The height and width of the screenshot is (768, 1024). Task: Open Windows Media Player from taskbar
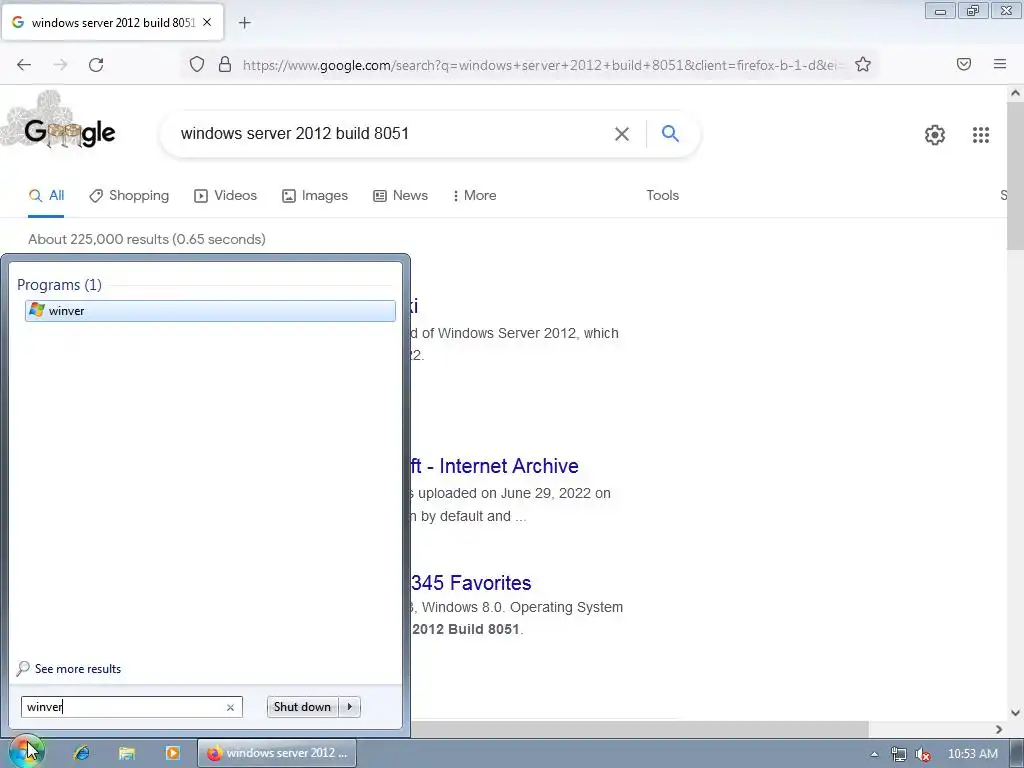coord(172,753)
